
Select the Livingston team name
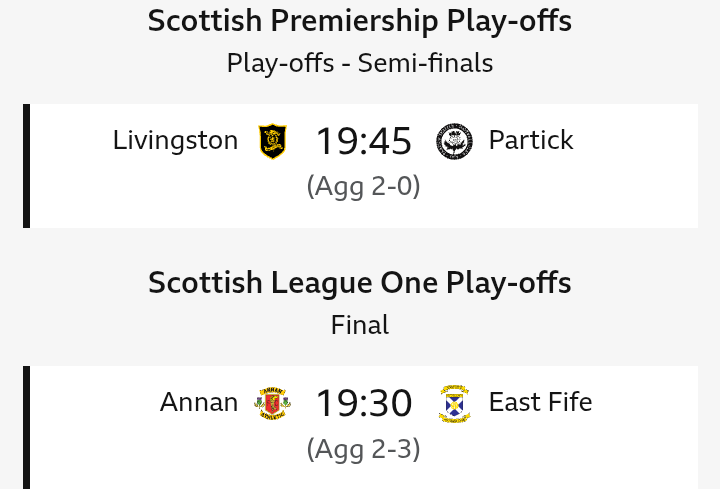pyautogui.click(x=175, y=140)
